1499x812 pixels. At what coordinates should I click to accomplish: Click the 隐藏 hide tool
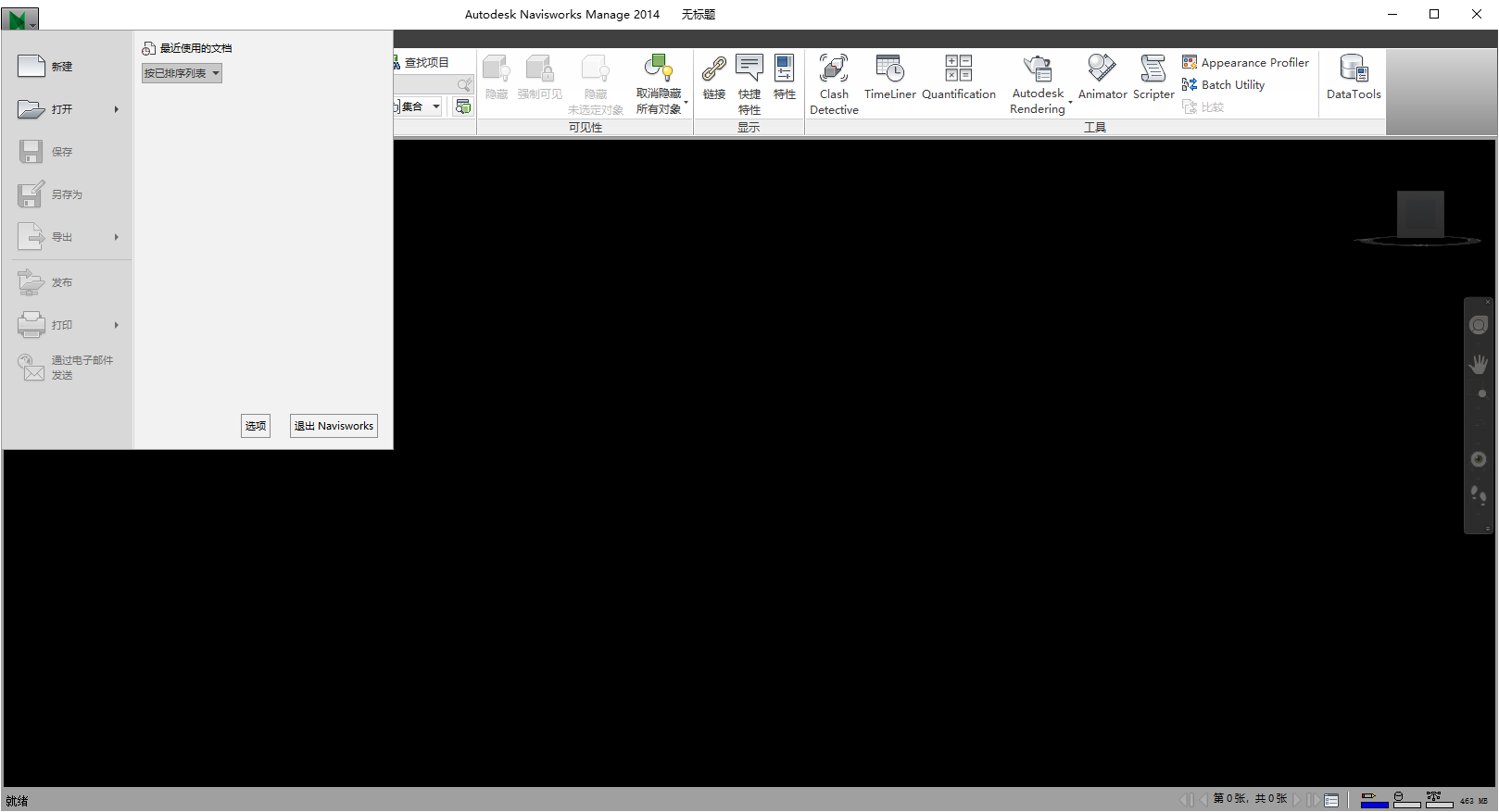(497, 78)
